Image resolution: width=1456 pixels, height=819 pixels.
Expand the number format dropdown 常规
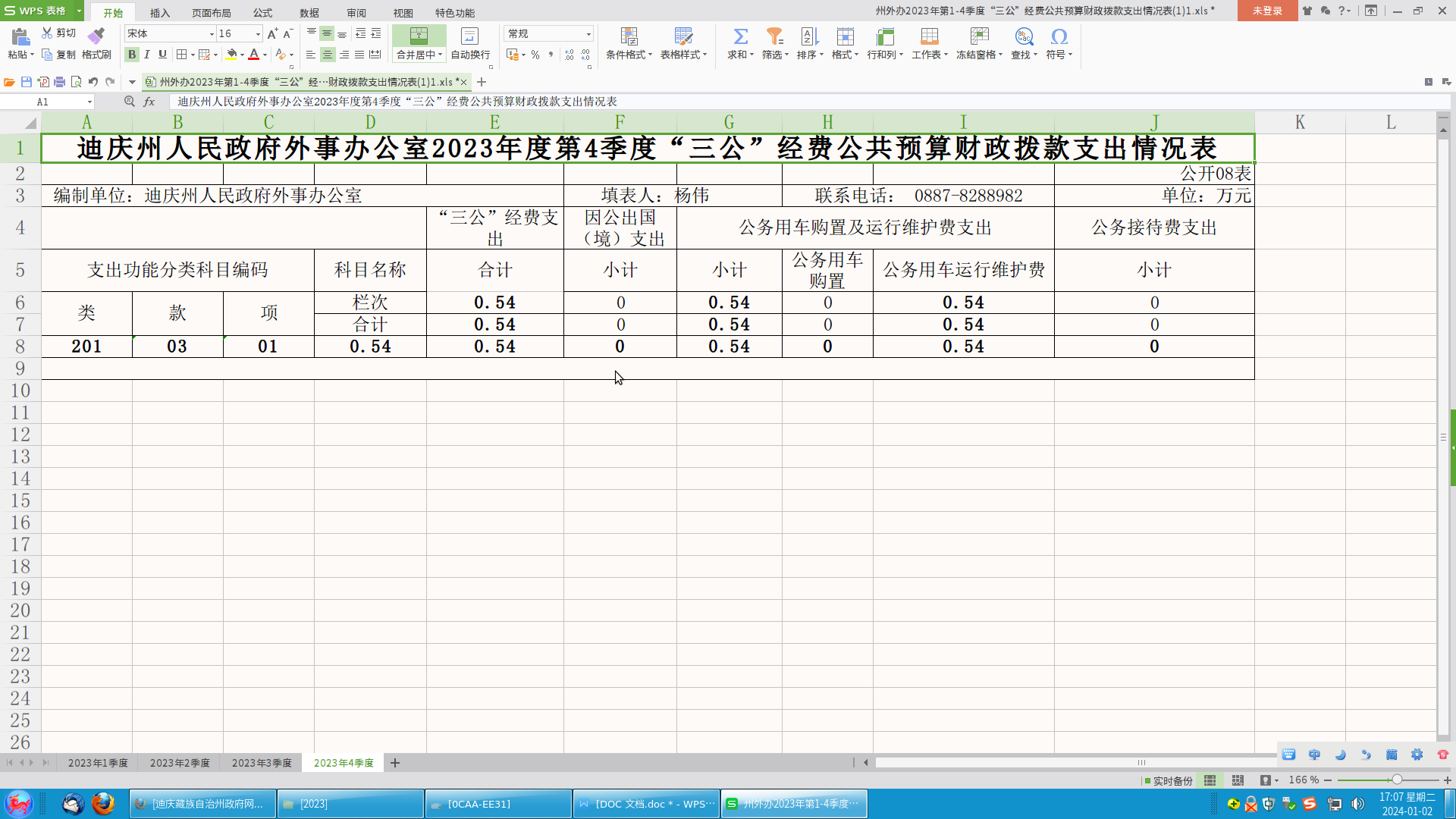[x=588, y=34]
